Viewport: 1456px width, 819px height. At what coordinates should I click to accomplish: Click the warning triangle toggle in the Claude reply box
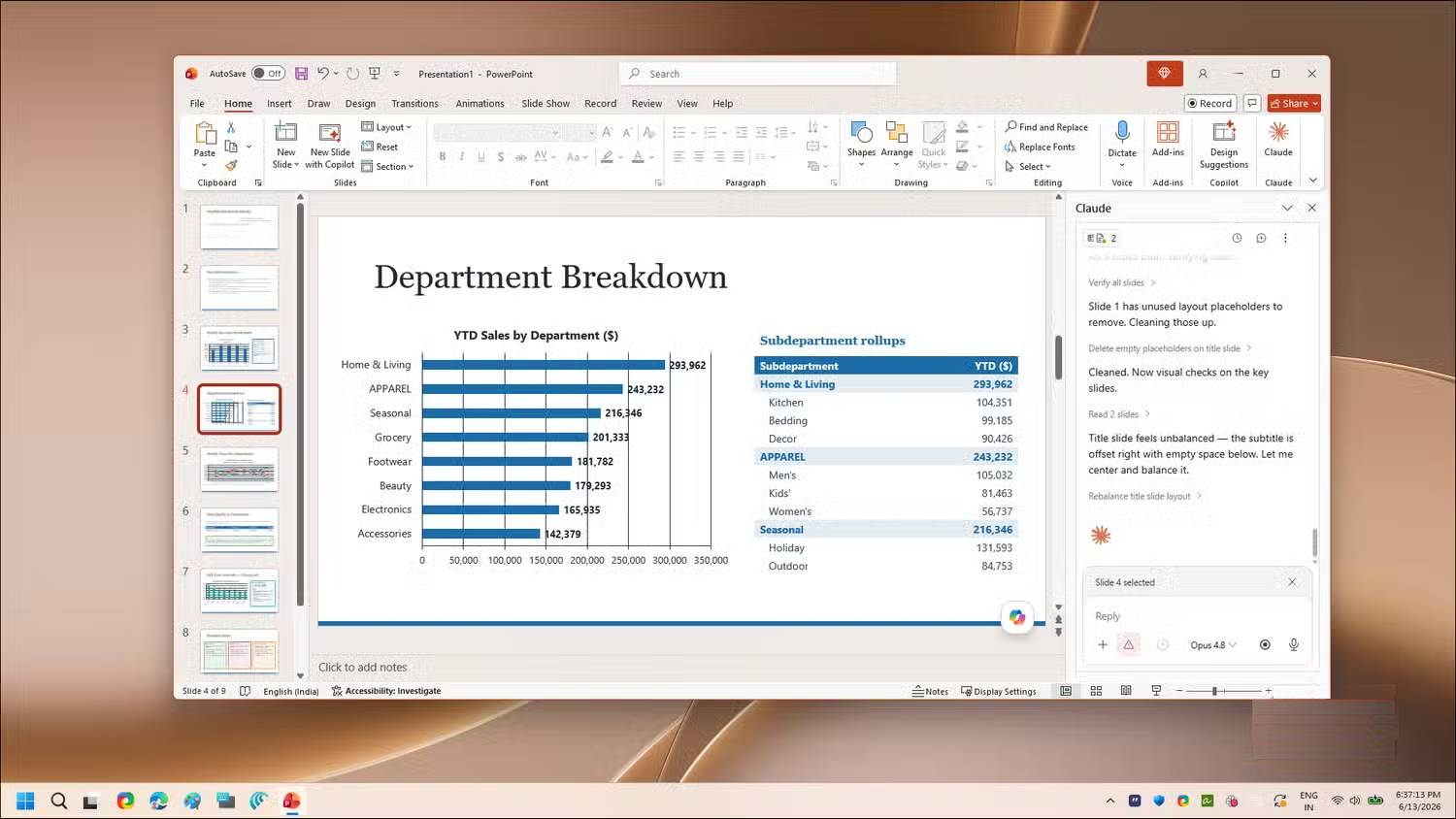(x=1129, y=644)
